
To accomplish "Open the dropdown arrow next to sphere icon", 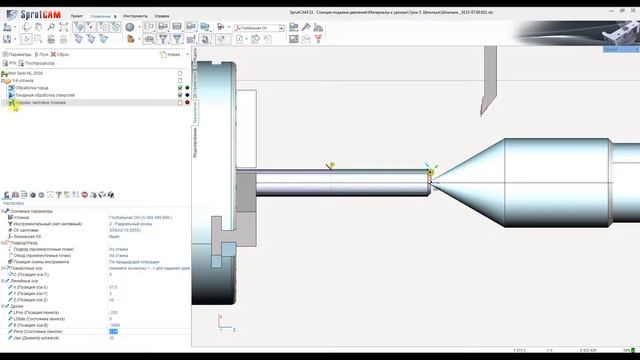I will [x=139, y=27].
